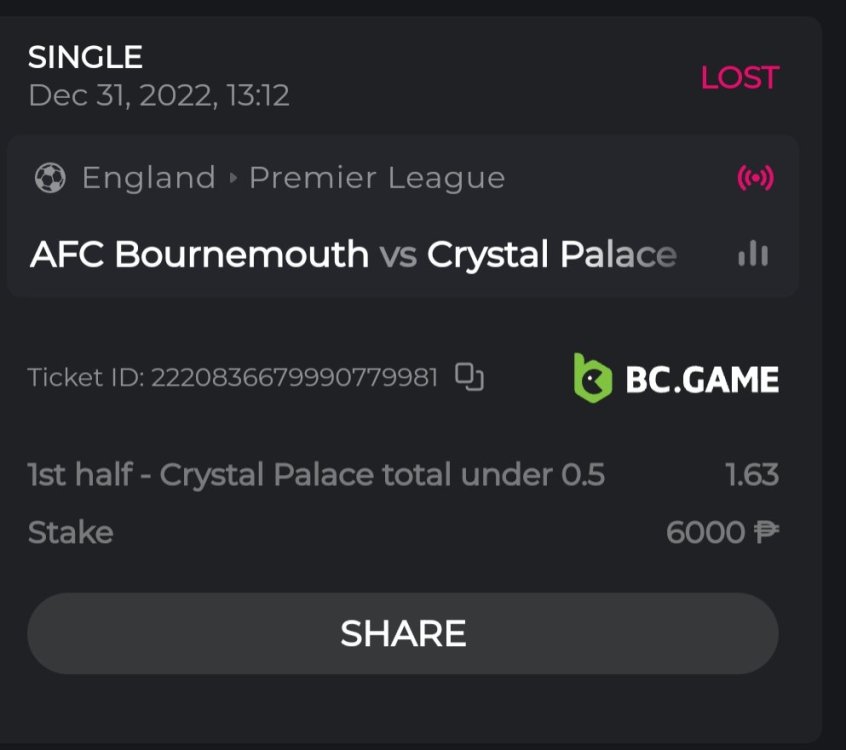Image resolution: width=846 pixels, height=750 pixels.
Task: Open match statistics bar chart icon
Action: (753, 254)
